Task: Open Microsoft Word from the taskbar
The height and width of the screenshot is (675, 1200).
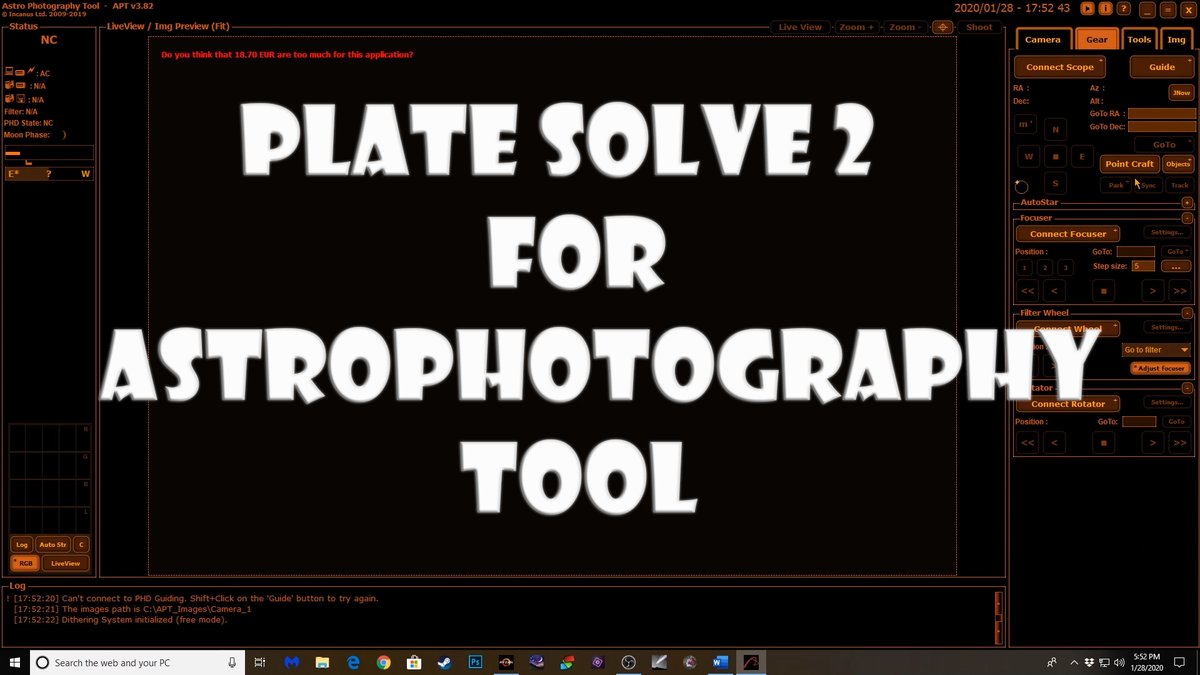Action: tap(720, 662)
